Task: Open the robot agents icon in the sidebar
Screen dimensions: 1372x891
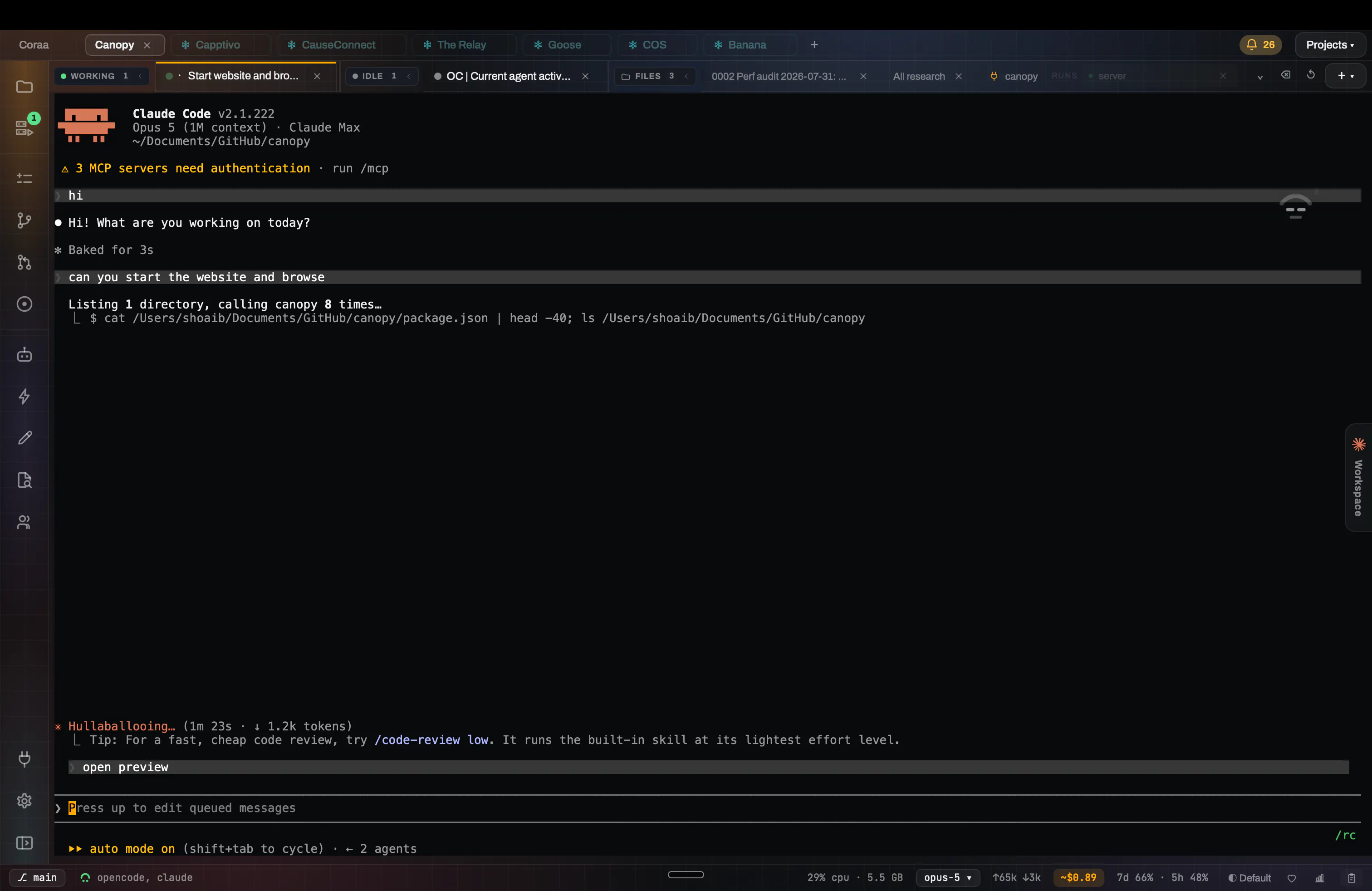Action: tap(24, 354)
